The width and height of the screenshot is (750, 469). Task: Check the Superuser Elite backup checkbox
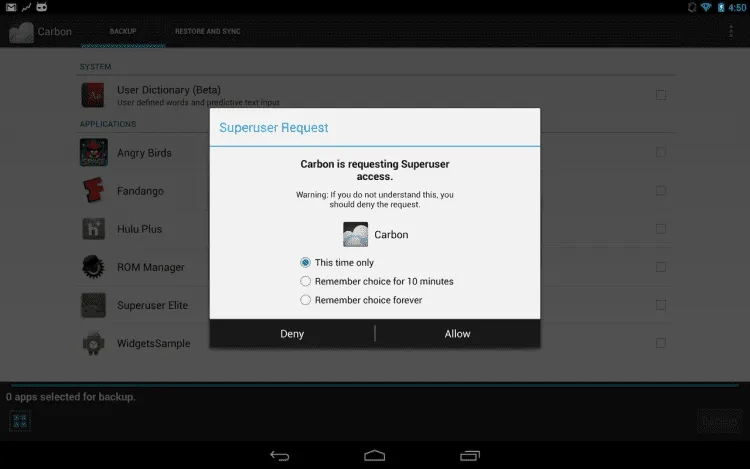pos(661,305)
